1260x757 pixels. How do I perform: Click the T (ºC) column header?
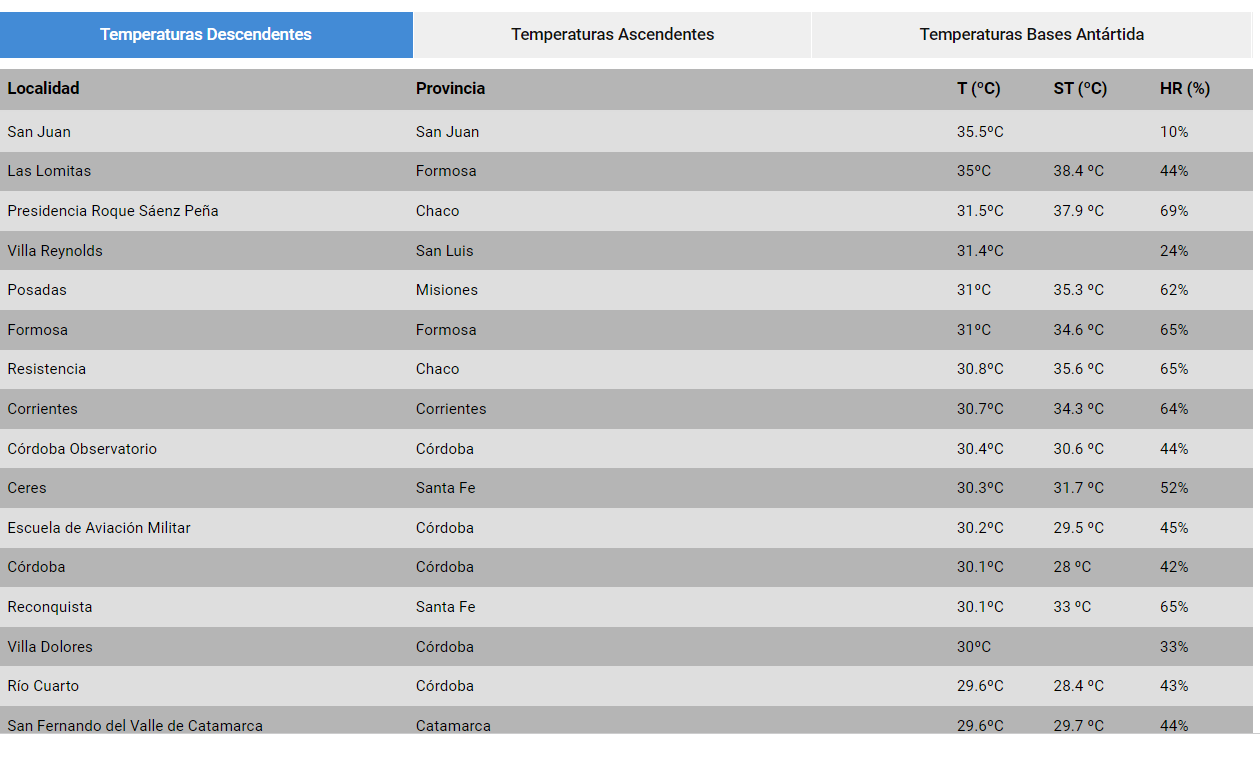click(978, 89)
